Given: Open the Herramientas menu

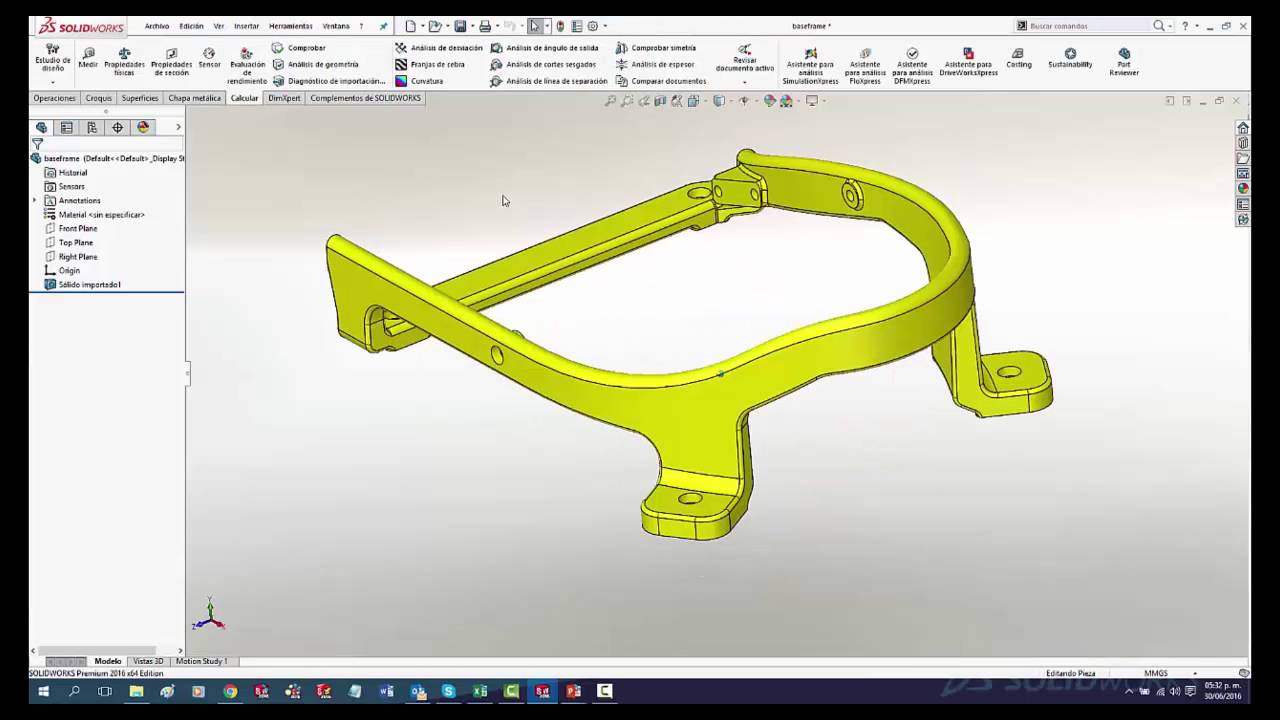Looking at the screenshot, I should 290,26.
